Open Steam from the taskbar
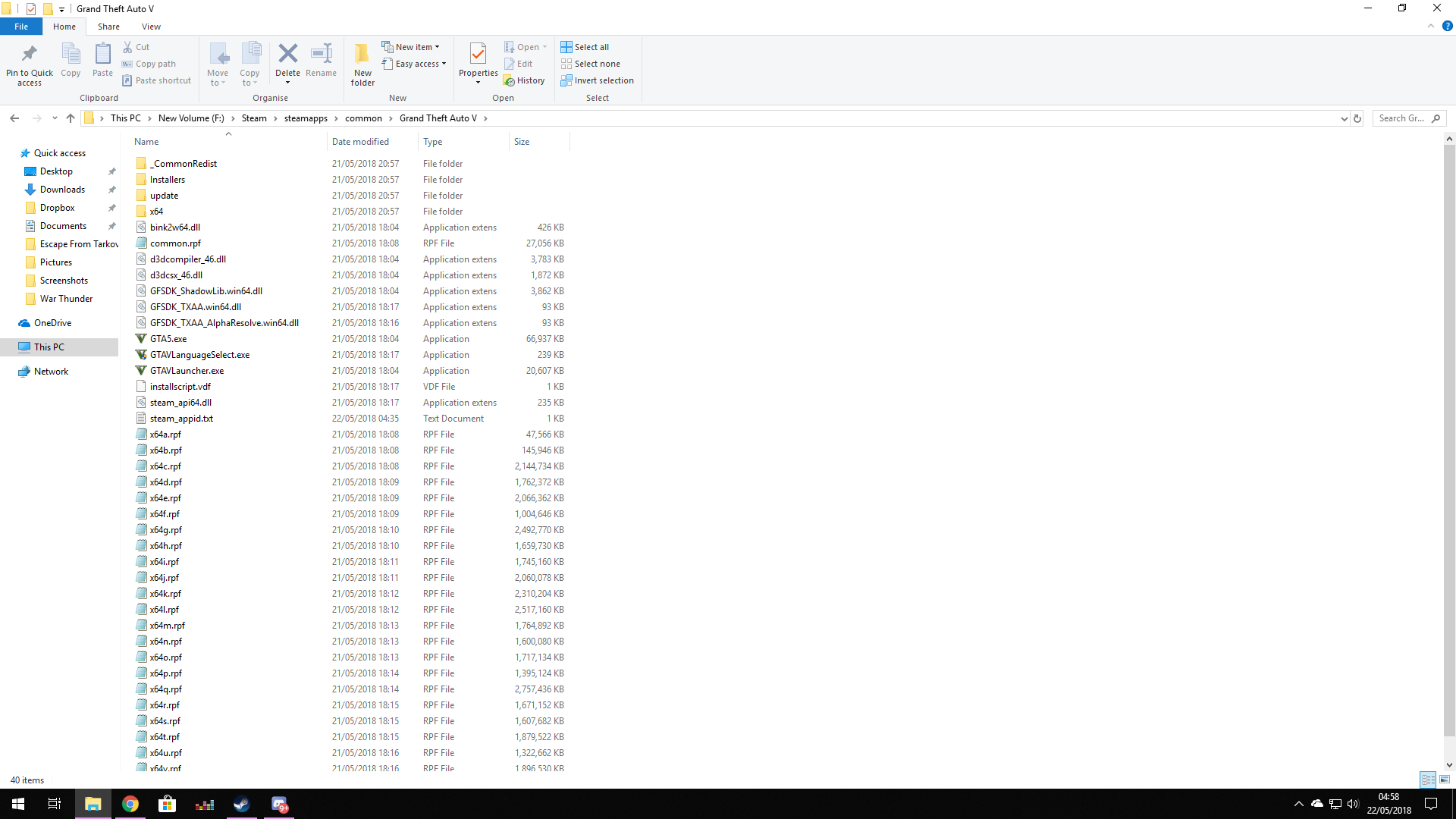 coord(242,804)
